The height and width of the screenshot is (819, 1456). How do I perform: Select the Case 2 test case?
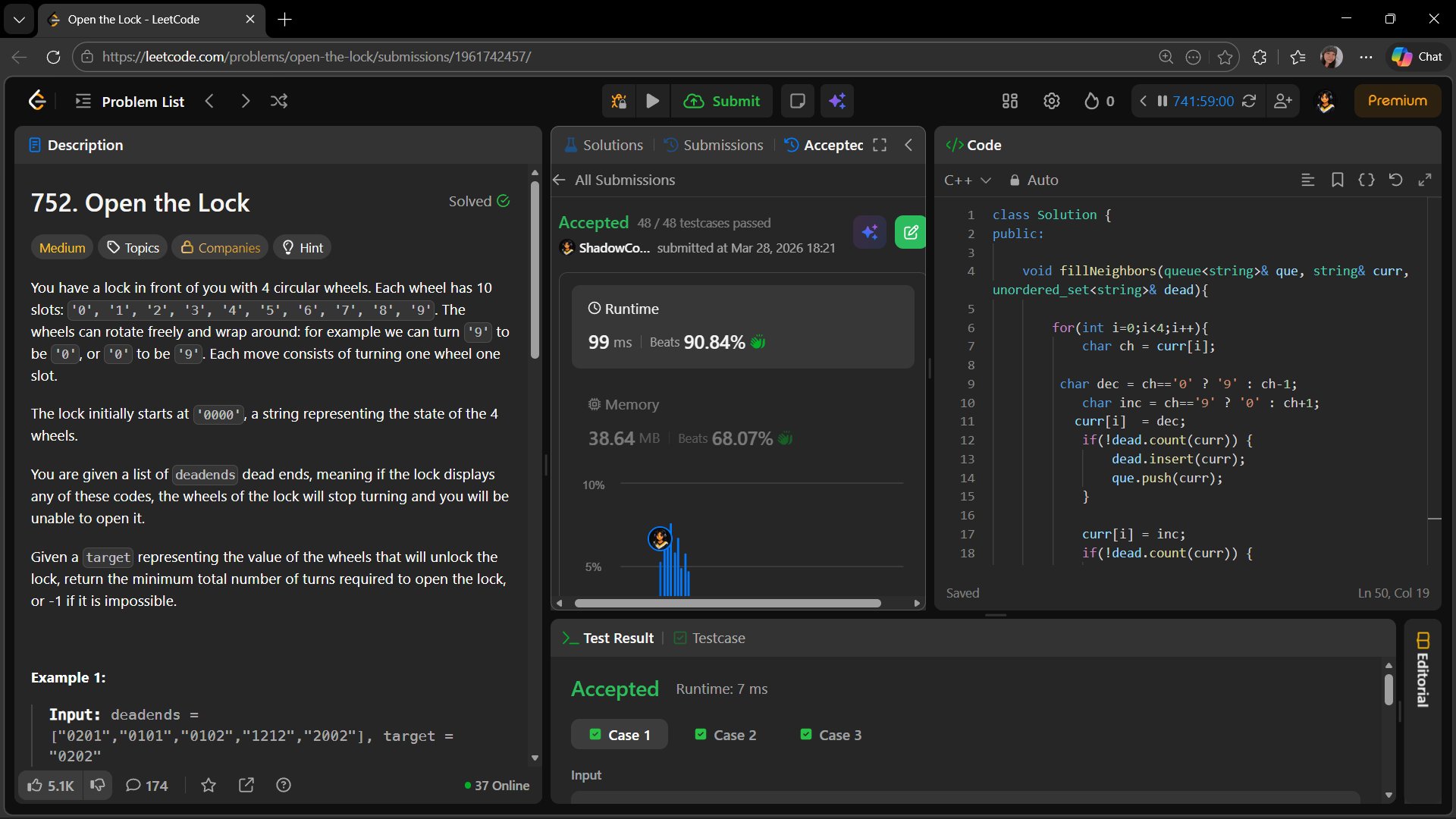pyautogui.click(x=726, y=735)
